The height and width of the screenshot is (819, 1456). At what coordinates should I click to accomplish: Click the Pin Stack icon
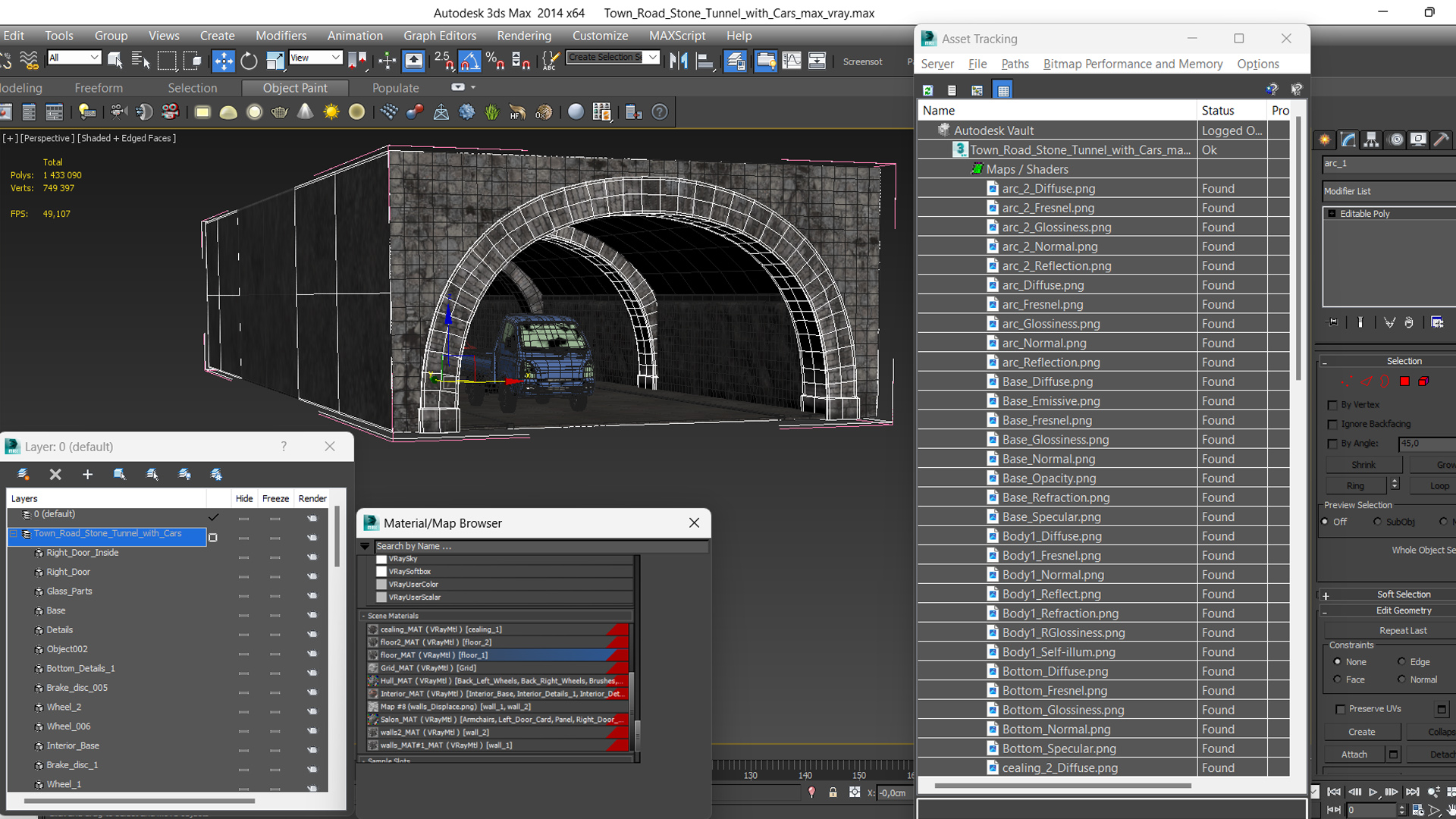click(x=1332, y=322)
